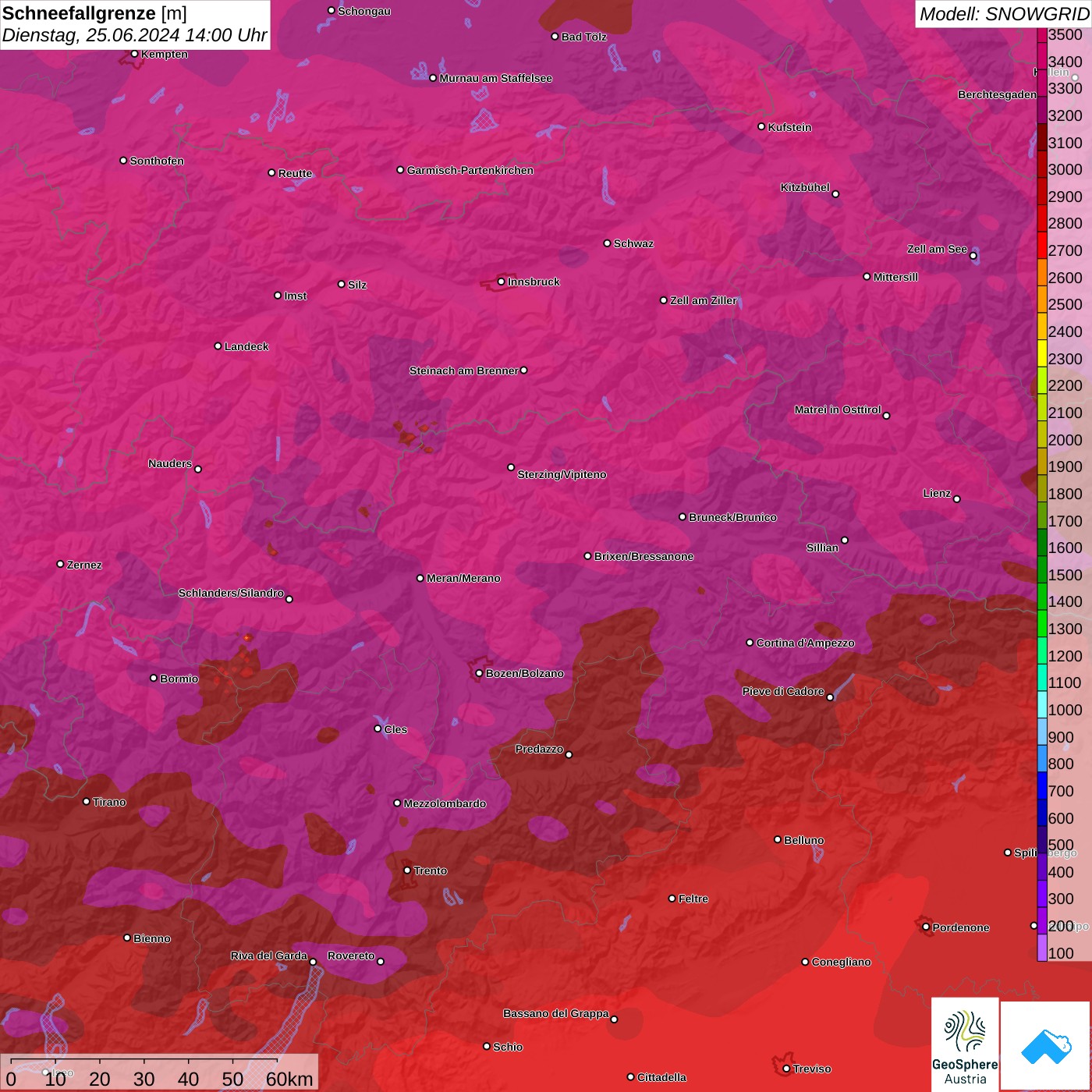Click the 'Pieve di Cadore' label
1092x1092 pixels.
(783, 691)
